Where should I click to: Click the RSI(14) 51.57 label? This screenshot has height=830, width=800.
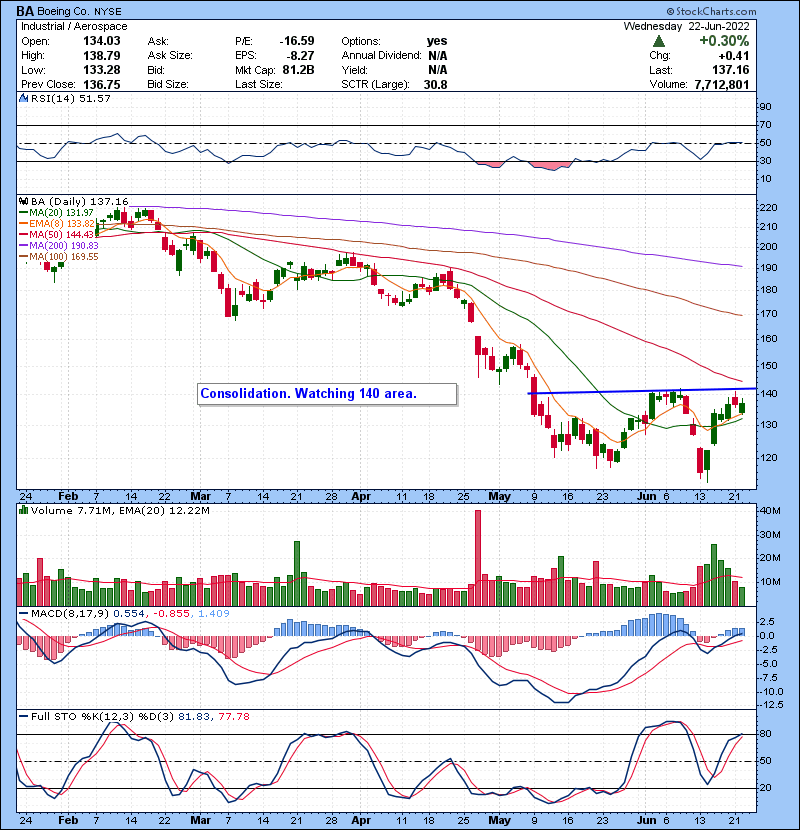point(70,98)
